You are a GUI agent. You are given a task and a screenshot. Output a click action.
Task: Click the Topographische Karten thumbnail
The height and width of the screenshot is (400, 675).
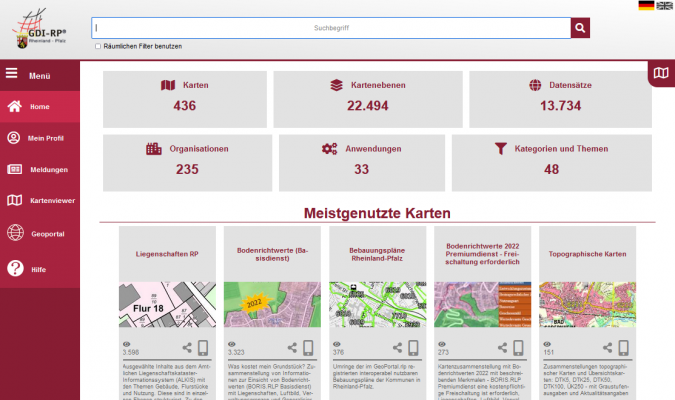tap(587, 304)
